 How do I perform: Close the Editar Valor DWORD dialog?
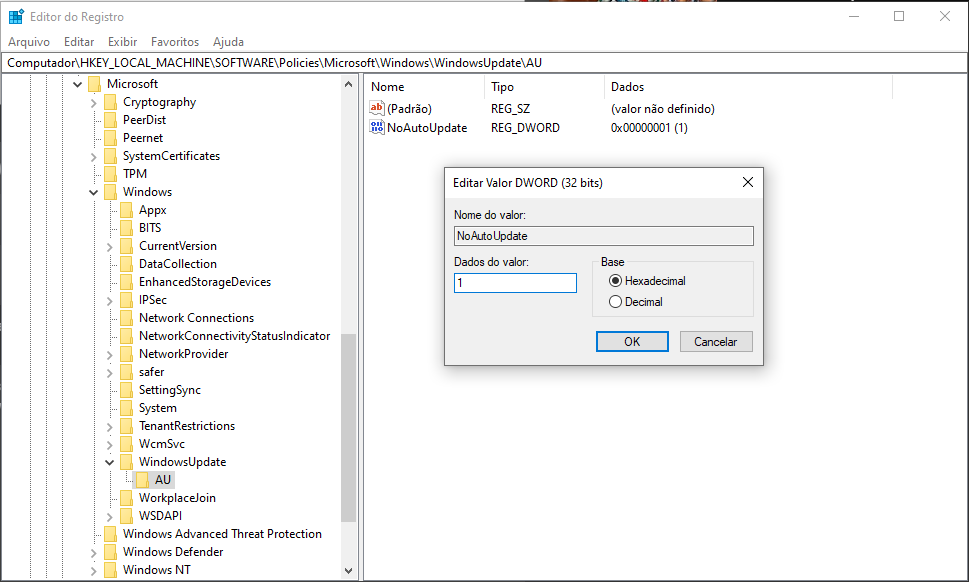[747, 183]
